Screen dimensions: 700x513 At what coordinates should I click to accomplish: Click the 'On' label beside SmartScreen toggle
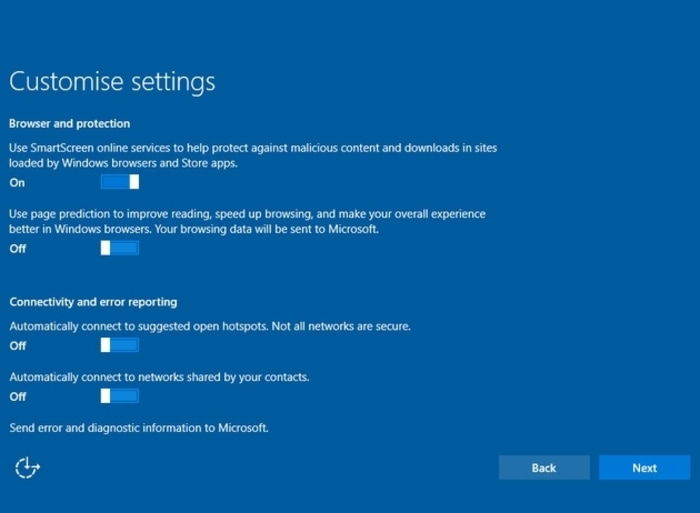pyautogui.click(x=17, y=183)
